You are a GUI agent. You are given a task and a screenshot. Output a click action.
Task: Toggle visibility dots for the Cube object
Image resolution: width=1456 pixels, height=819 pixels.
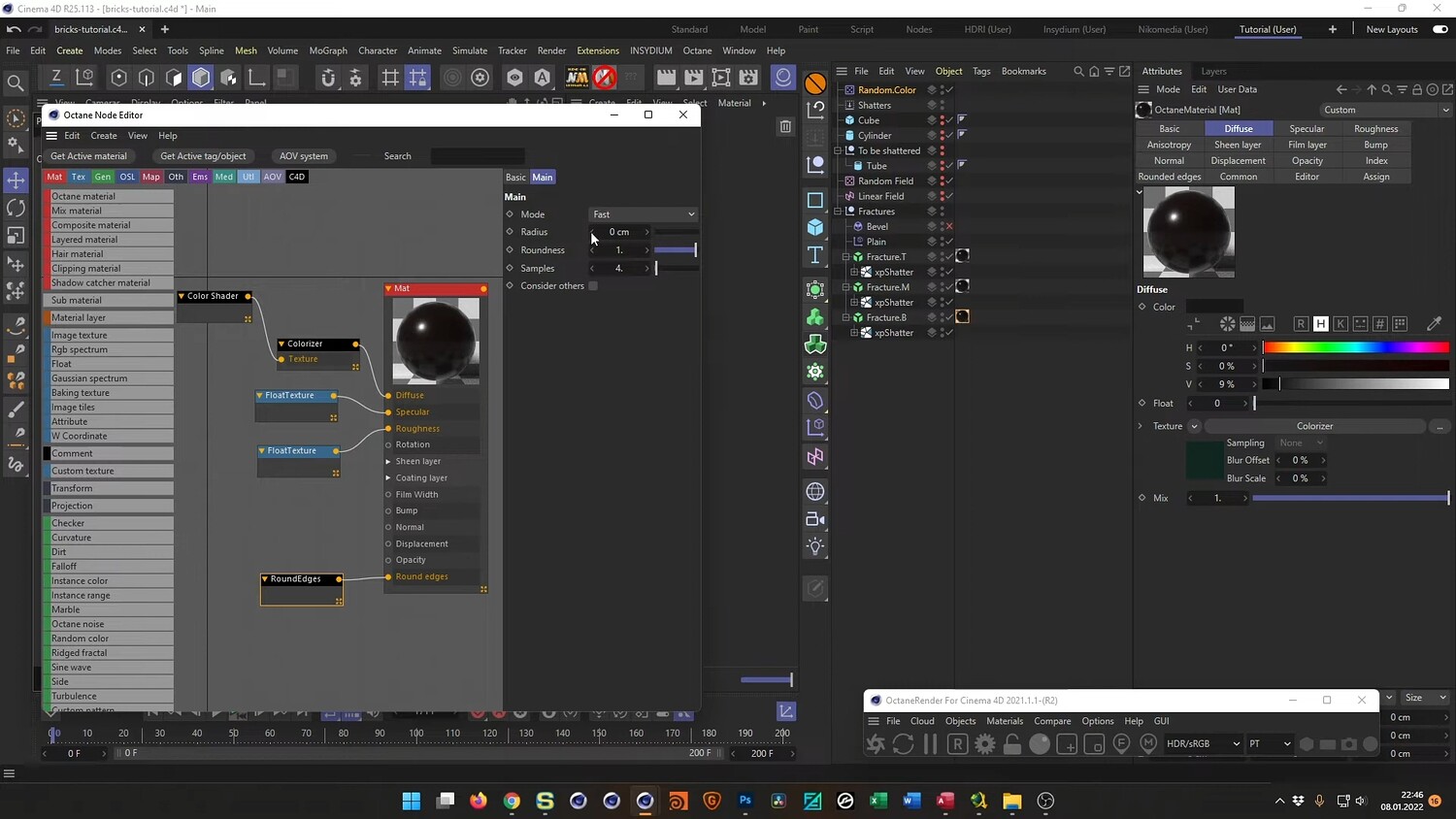tap(941, 120)
